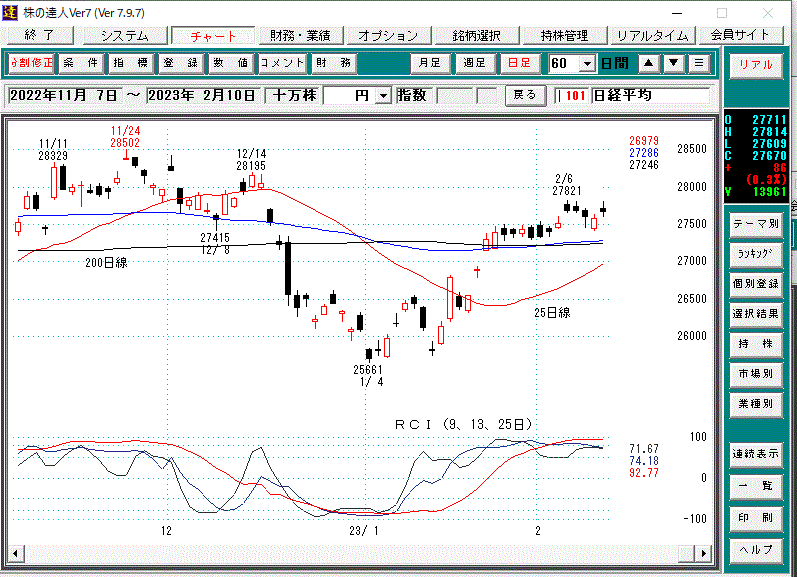Screen dimensions: 797x577
Task: Click the stock code field showing 101
Action: [x=574, y=96]
